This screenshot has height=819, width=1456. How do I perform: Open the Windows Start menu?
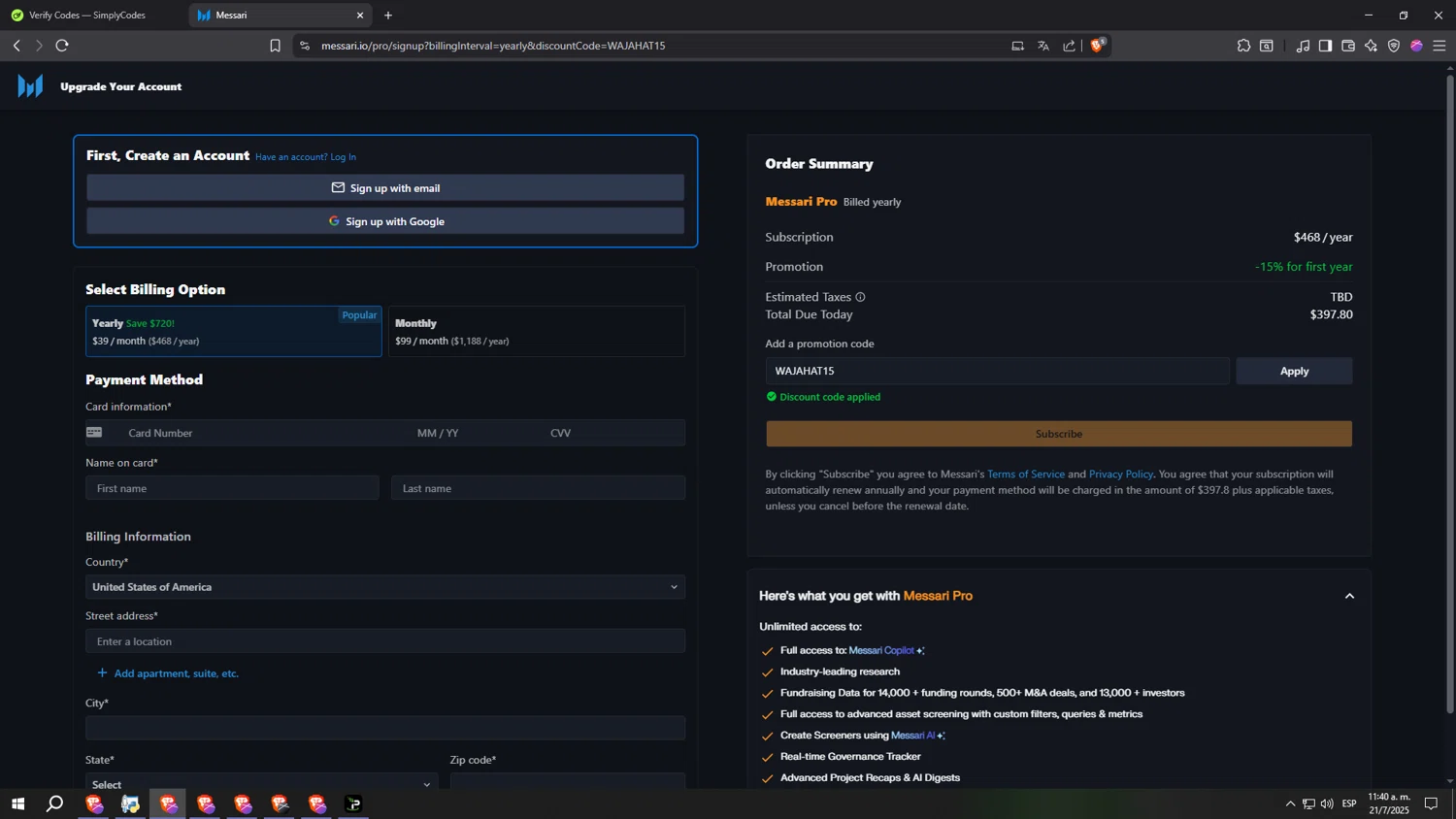point(17,803)
